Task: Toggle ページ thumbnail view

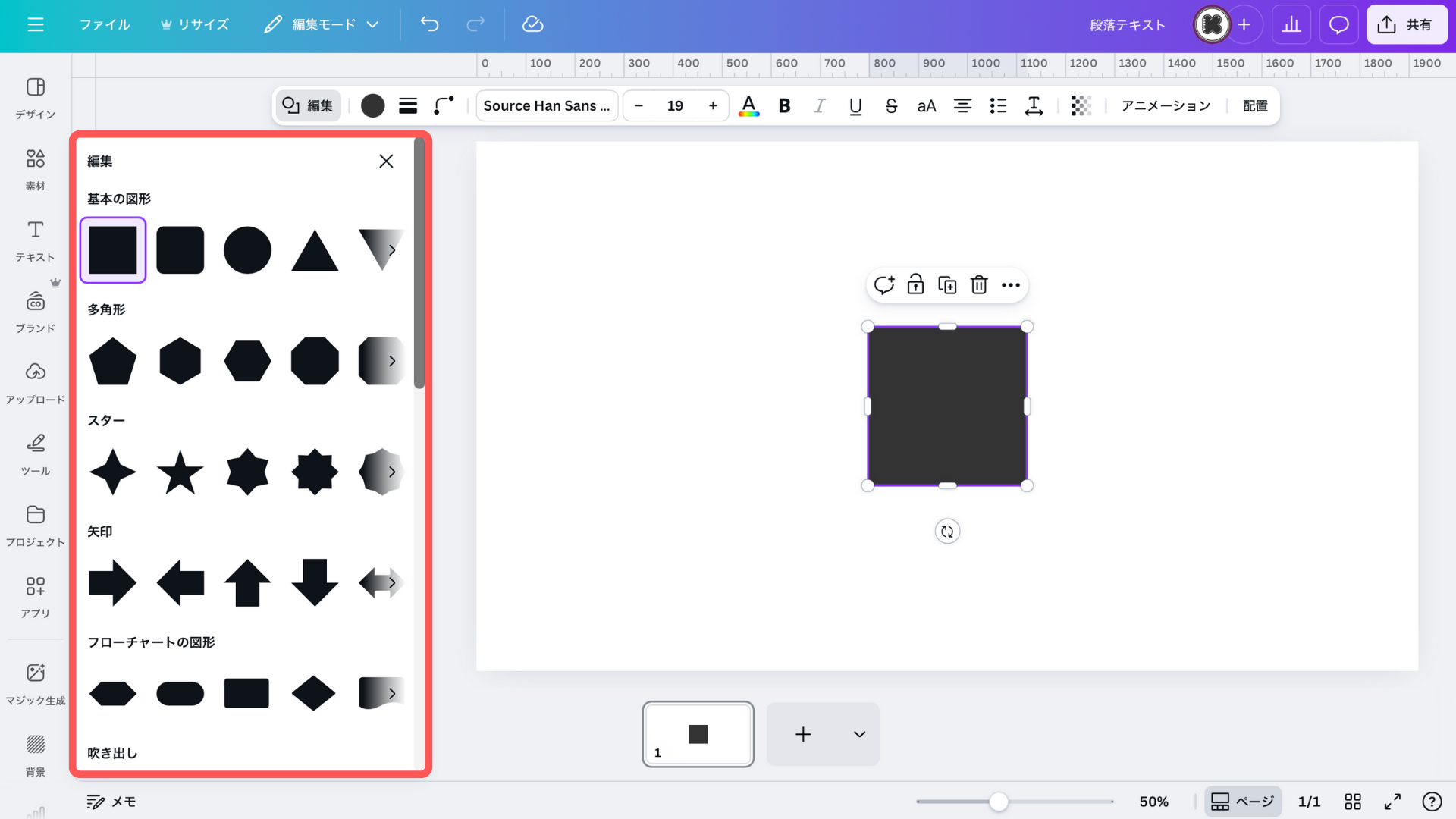Action: (1243, 802)
